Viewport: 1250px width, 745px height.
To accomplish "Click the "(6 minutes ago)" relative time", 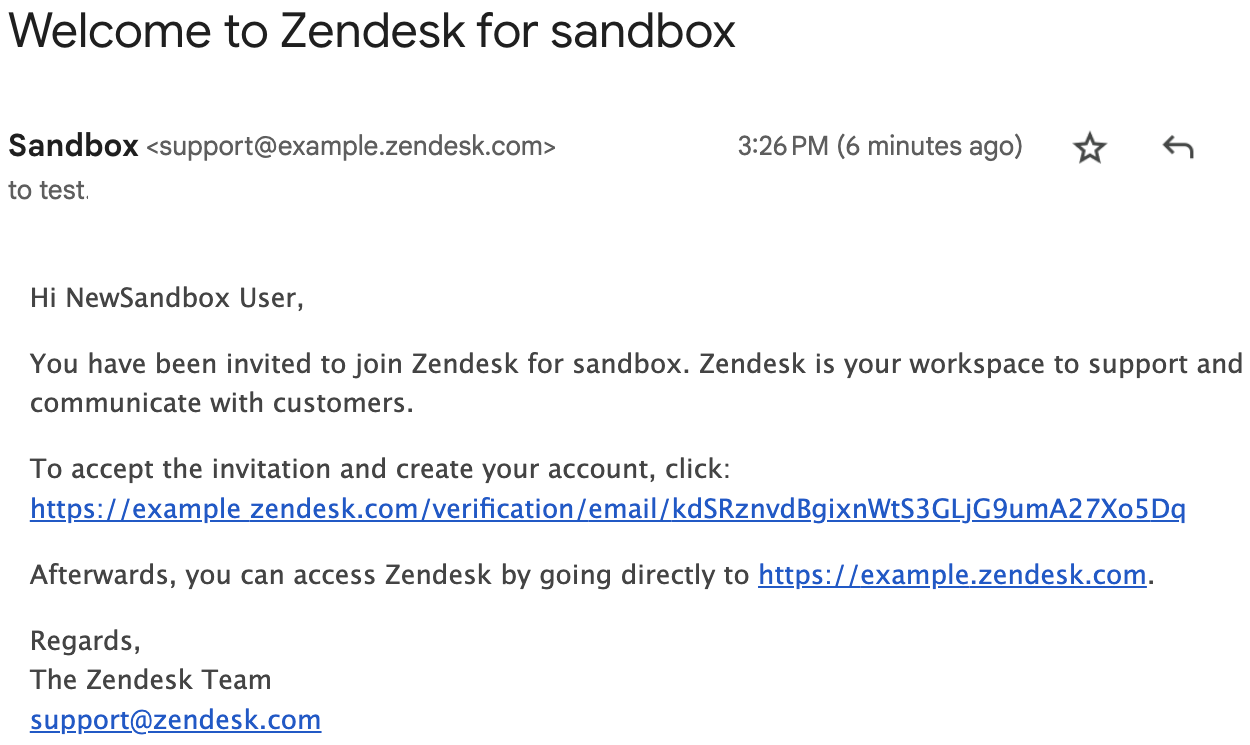I will tap(930, 147).
